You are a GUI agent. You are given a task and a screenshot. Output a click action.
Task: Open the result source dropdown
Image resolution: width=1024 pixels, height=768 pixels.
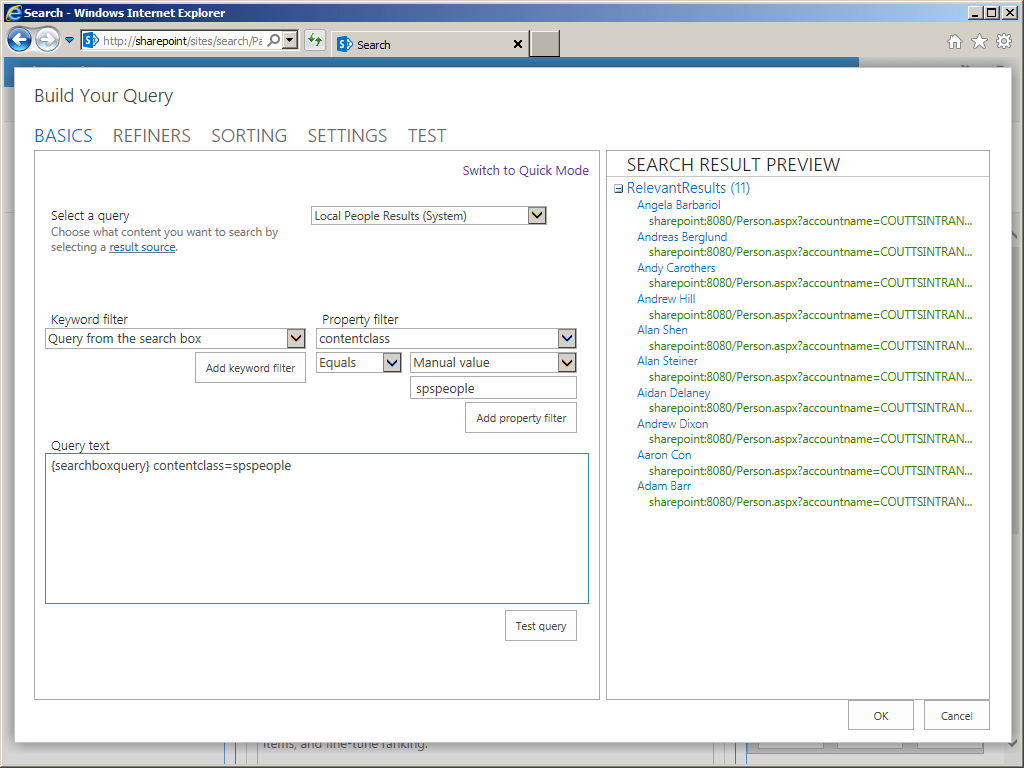[537, 215]
